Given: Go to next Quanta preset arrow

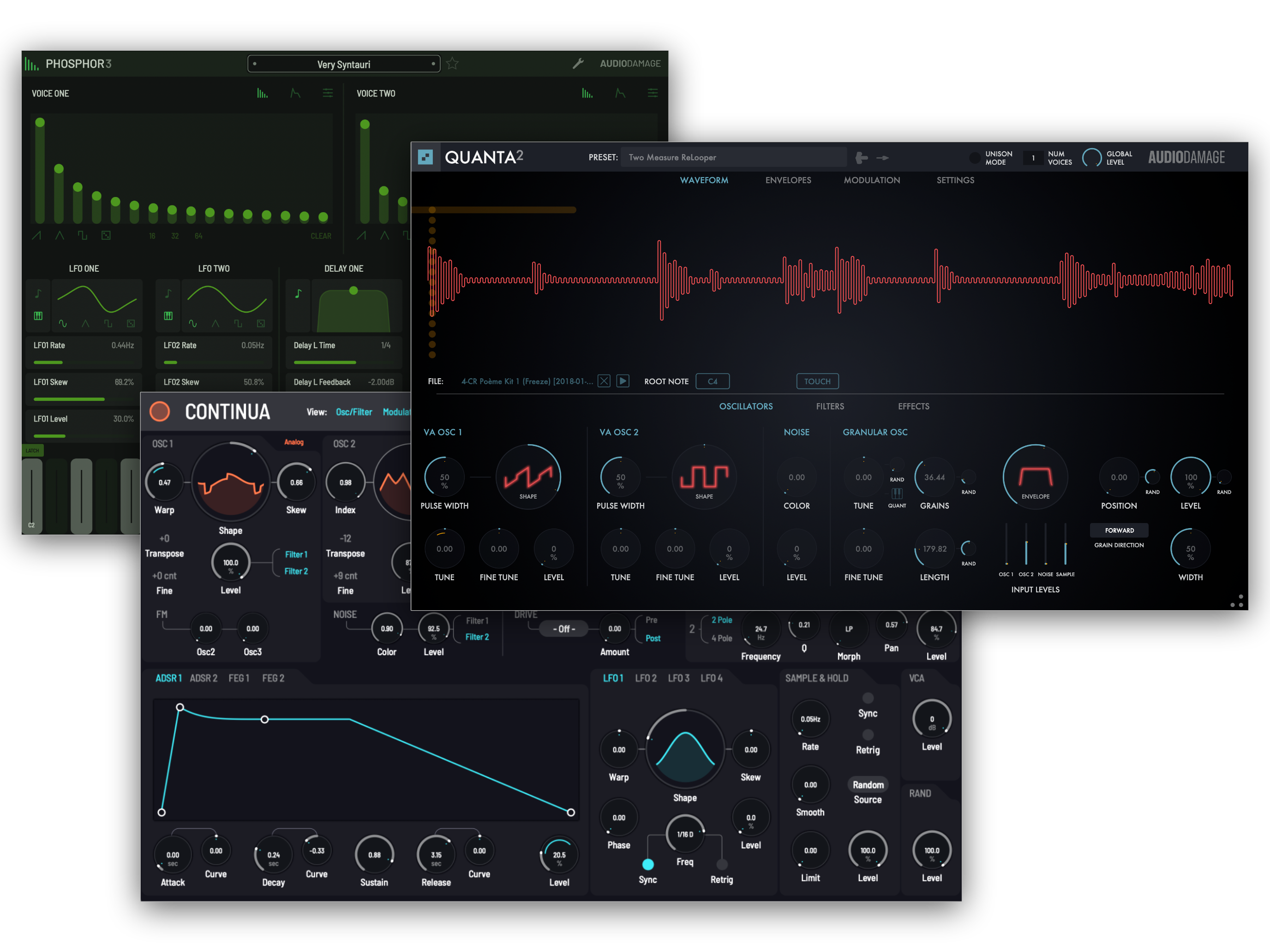Looking at the screenshot, I should pyautogui.click(x=882, y=157).
